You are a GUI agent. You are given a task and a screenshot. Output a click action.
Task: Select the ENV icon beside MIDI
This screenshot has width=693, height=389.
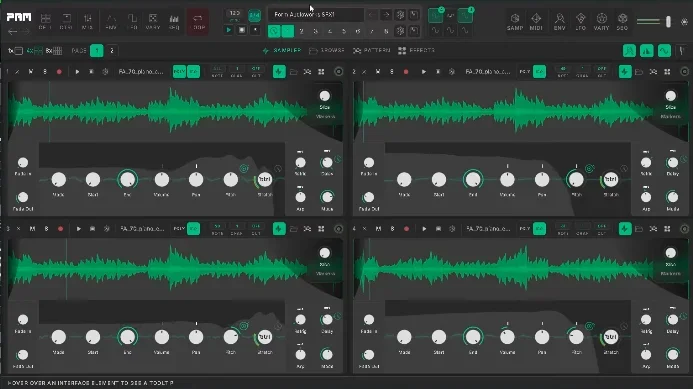point(560,21)
